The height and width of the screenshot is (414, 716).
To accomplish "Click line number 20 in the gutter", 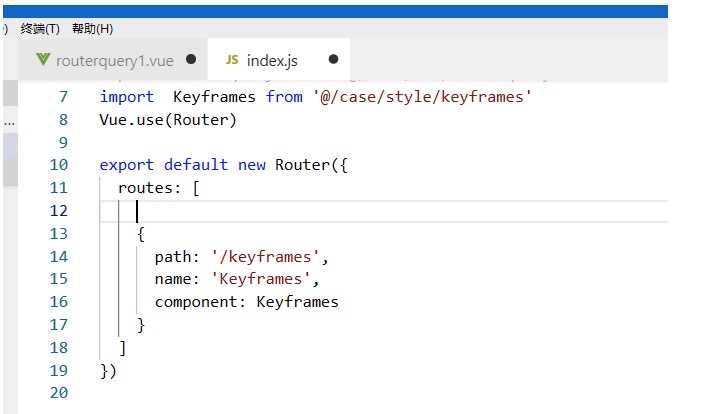I will pyautogui.click(x=58, y=393).
